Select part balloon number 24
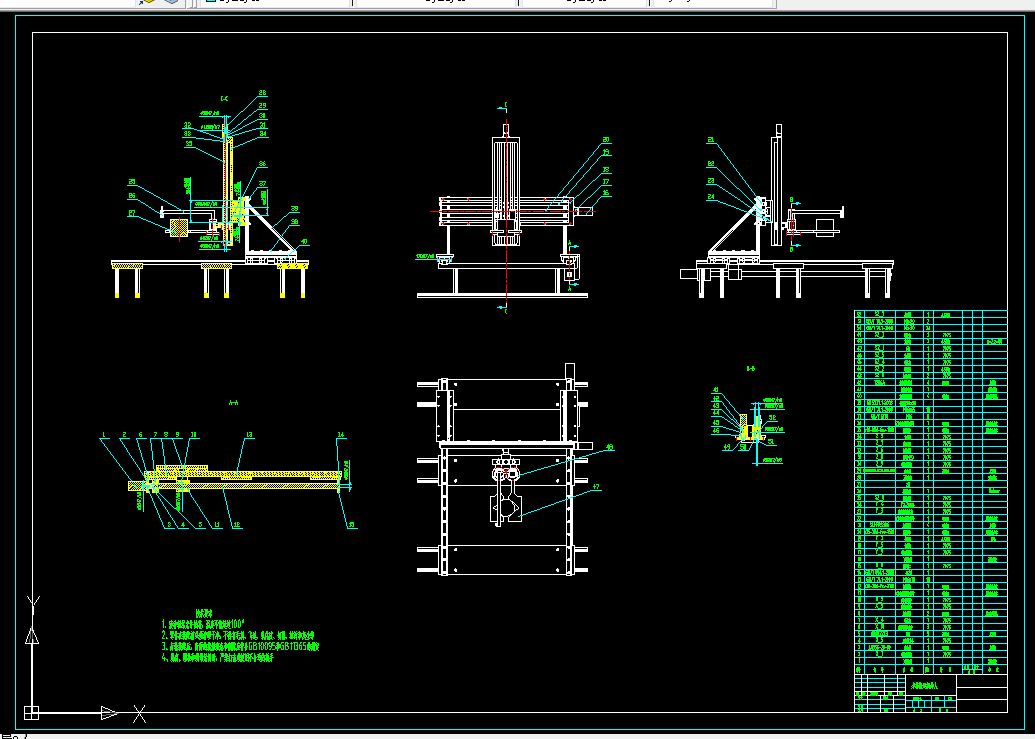1035x739 pixels. click(711, 197)
